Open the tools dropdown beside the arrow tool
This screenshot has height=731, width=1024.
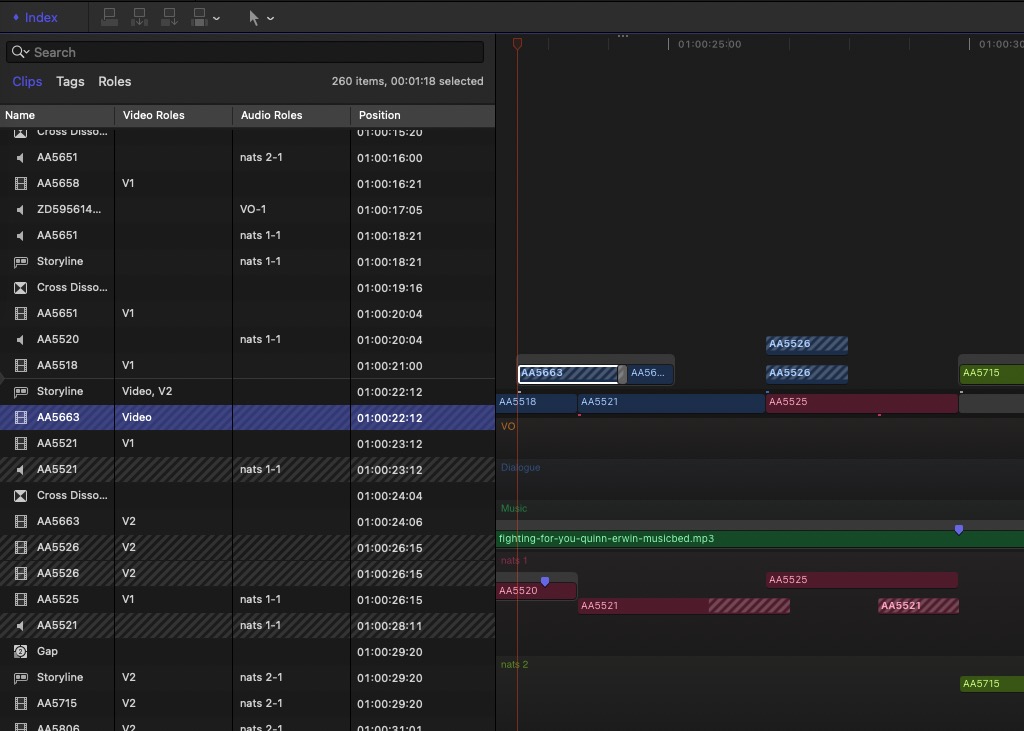[x=270, y=17]
